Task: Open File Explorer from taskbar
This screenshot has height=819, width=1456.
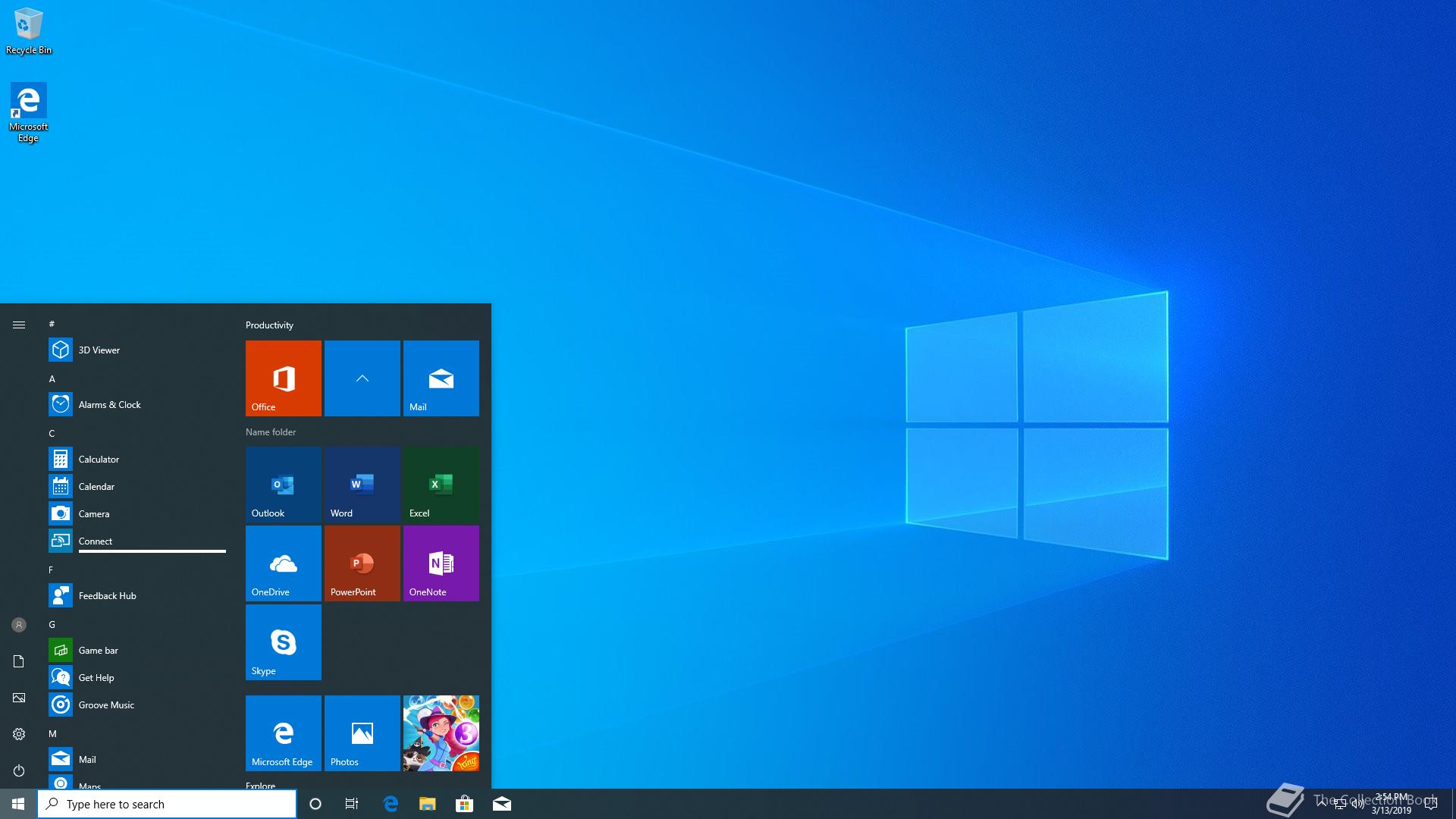Action: pyautogui.click(x=428, y=804)
